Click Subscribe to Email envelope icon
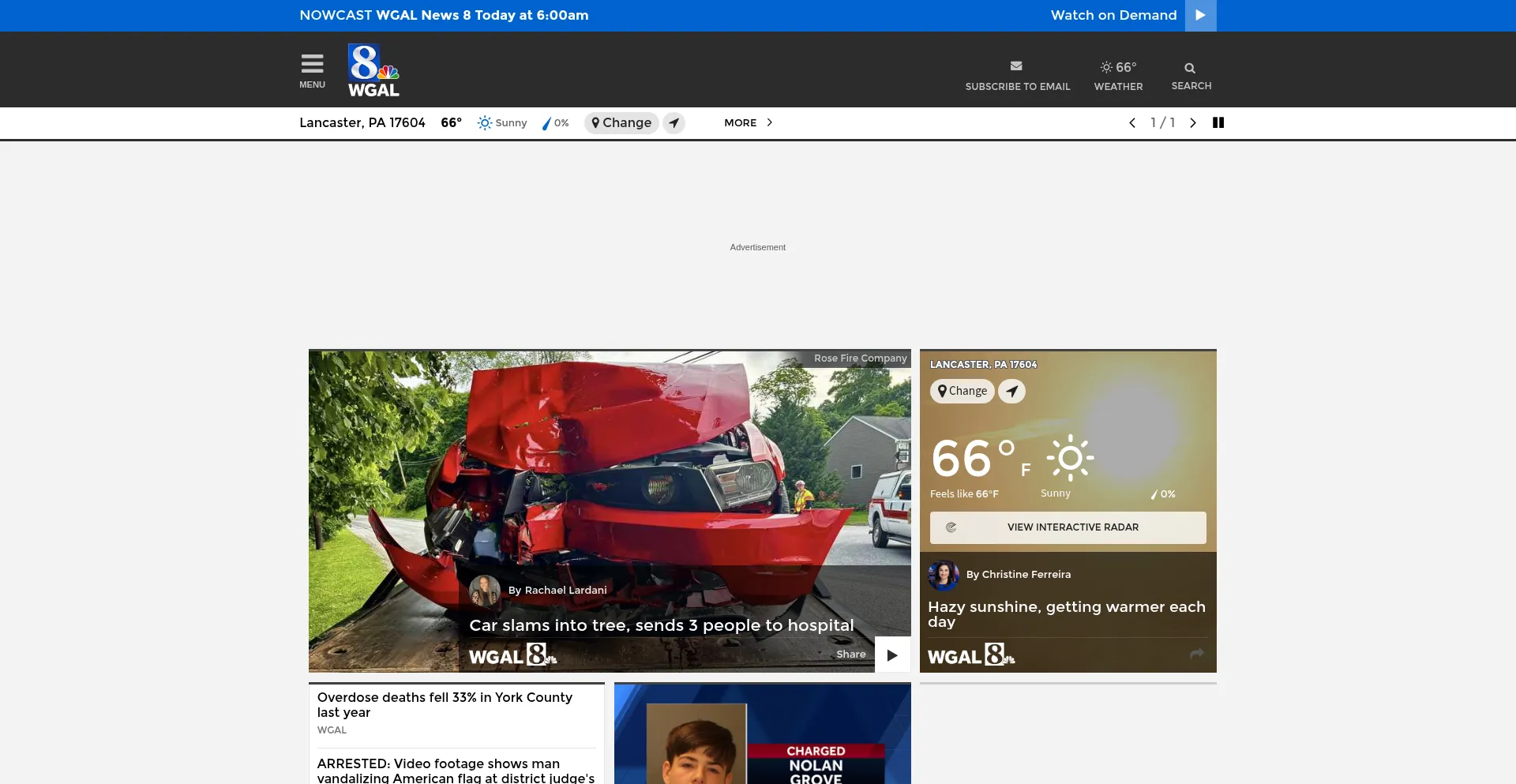Image resolution: width=1516 pixels, height=784 pixels. tap(1016, 66)
